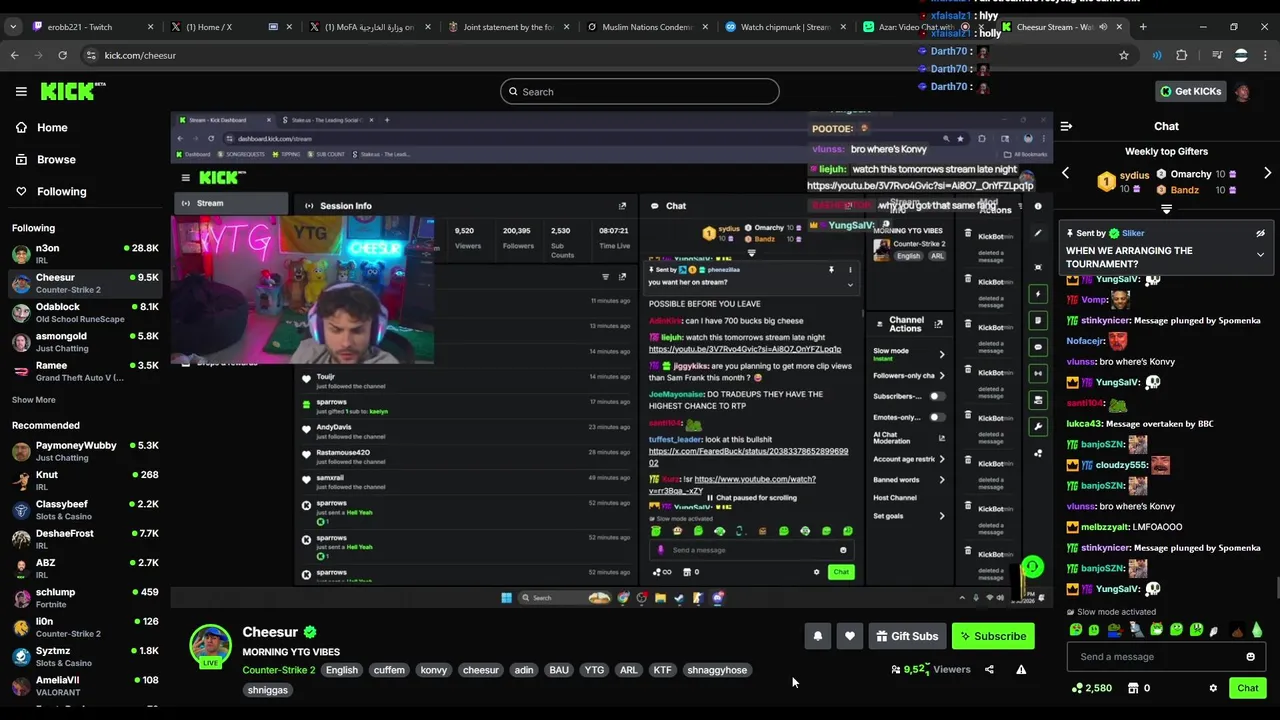Switch to the erobb221 - Twitch tab
Screen dimensions: 1280x720
93,27
